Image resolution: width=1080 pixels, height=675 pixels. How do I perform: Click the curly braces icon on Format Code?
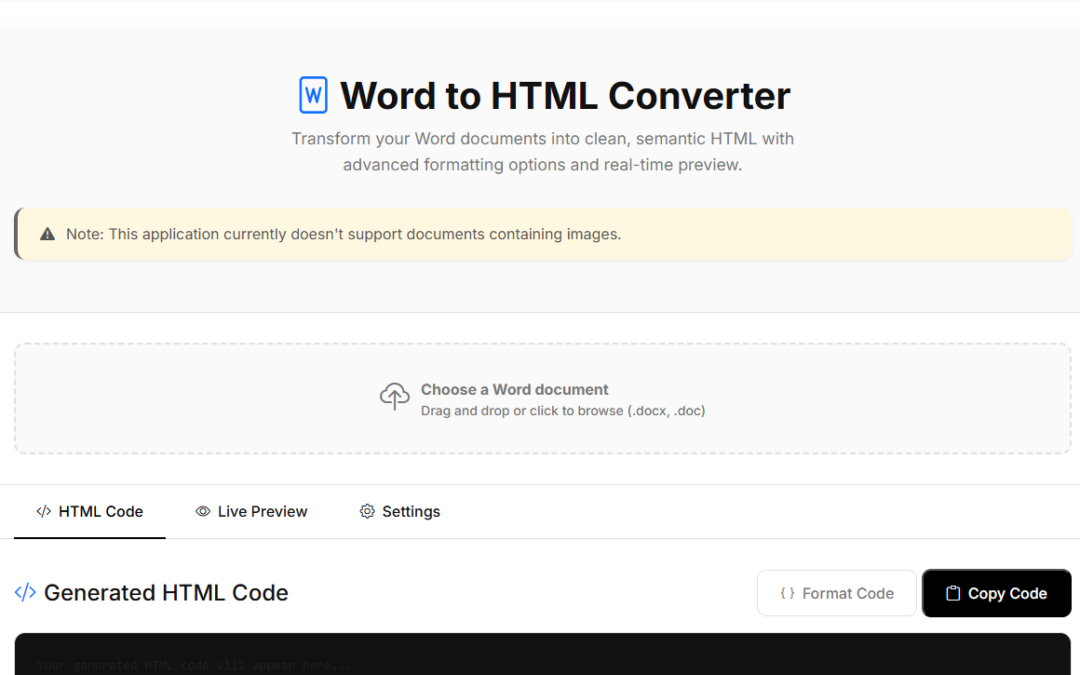point(789,592)
